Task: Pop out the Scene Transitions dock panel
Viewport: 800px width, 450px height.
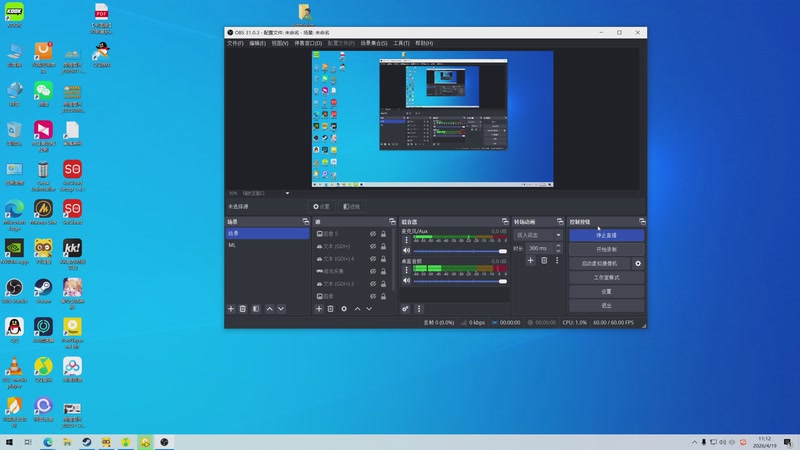Action: coord(560,221)
